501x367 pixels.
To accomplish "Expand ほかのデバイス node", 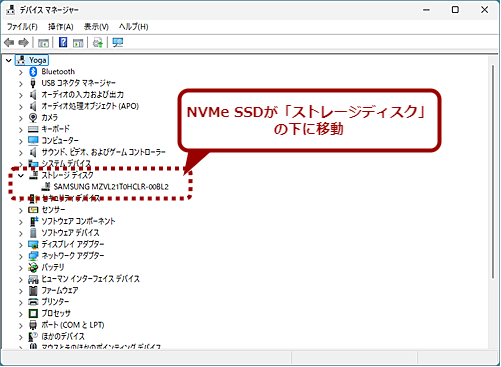I will point(21,337).
